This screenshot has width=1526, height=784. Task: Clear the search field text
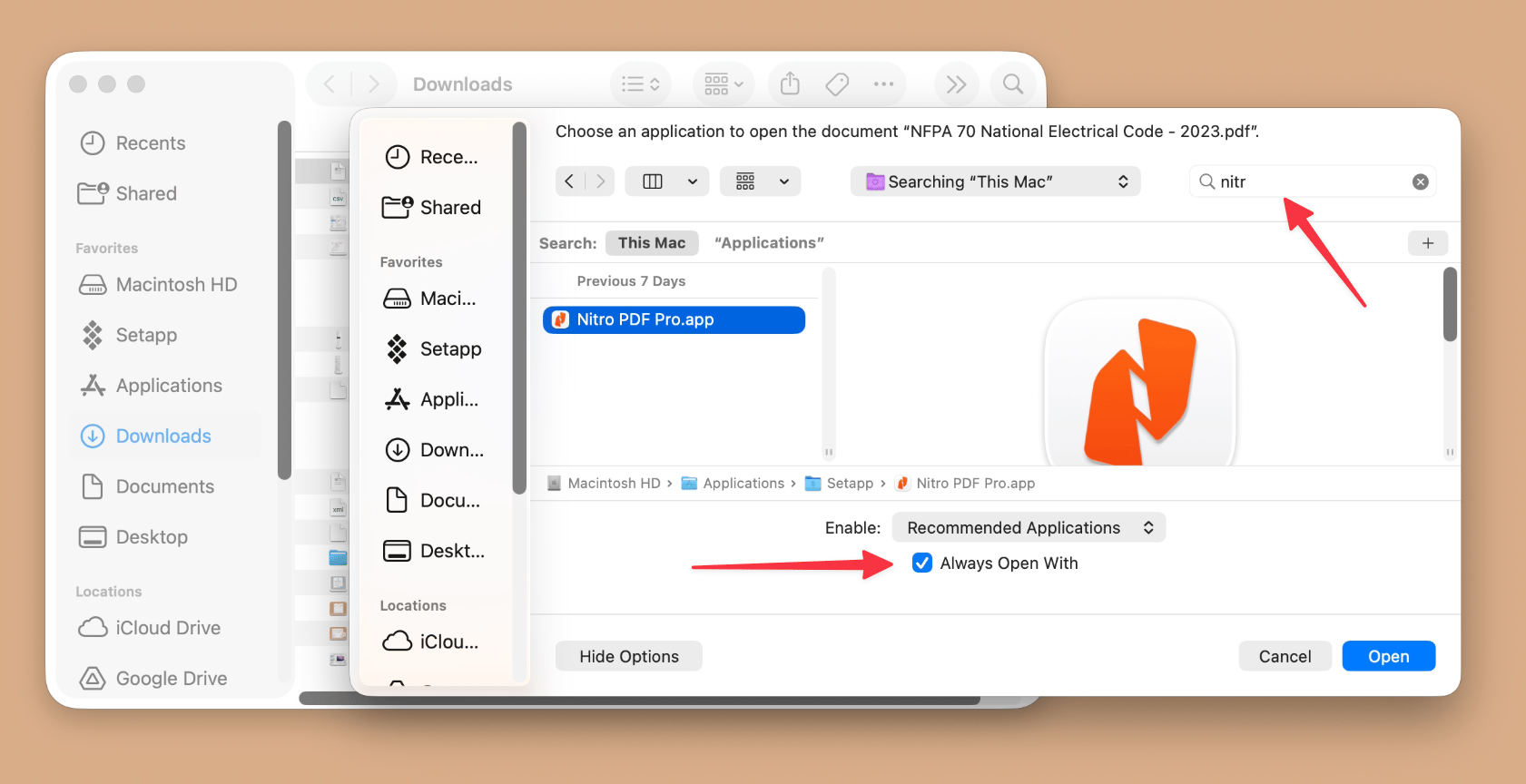pos(1421,181)
